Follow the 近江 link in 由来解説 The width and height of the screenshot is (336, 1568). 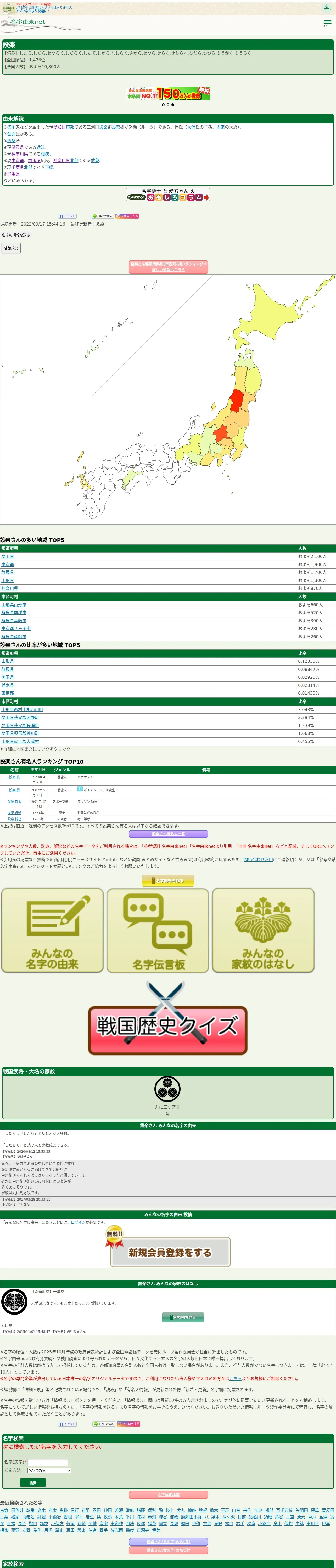point(41,147)
